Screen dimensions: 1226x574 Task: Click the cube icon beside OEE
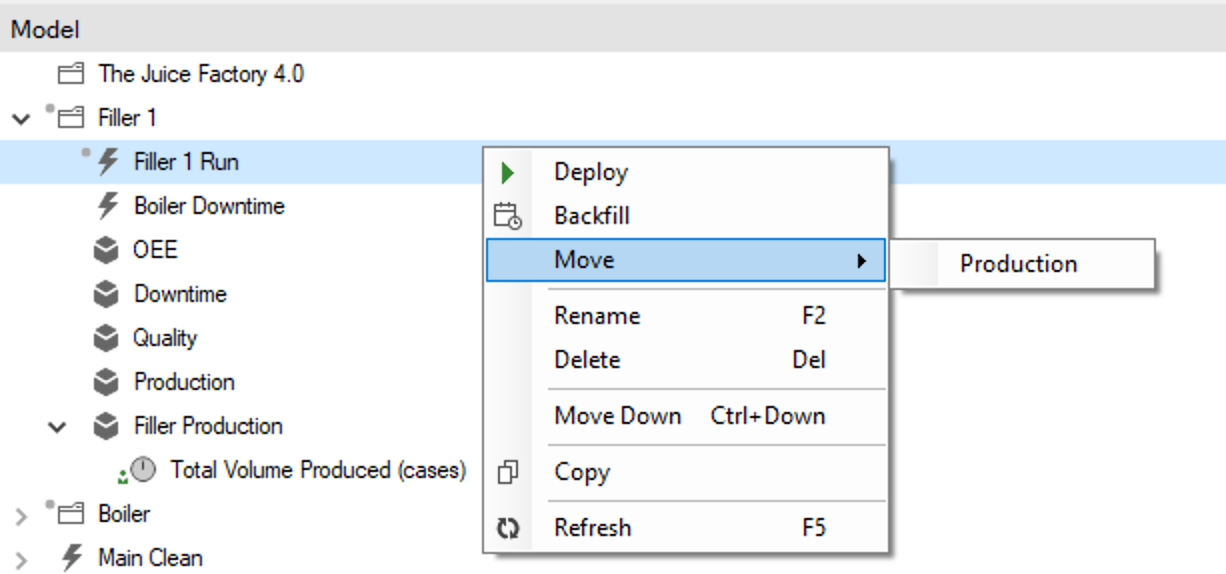point(106,250)
